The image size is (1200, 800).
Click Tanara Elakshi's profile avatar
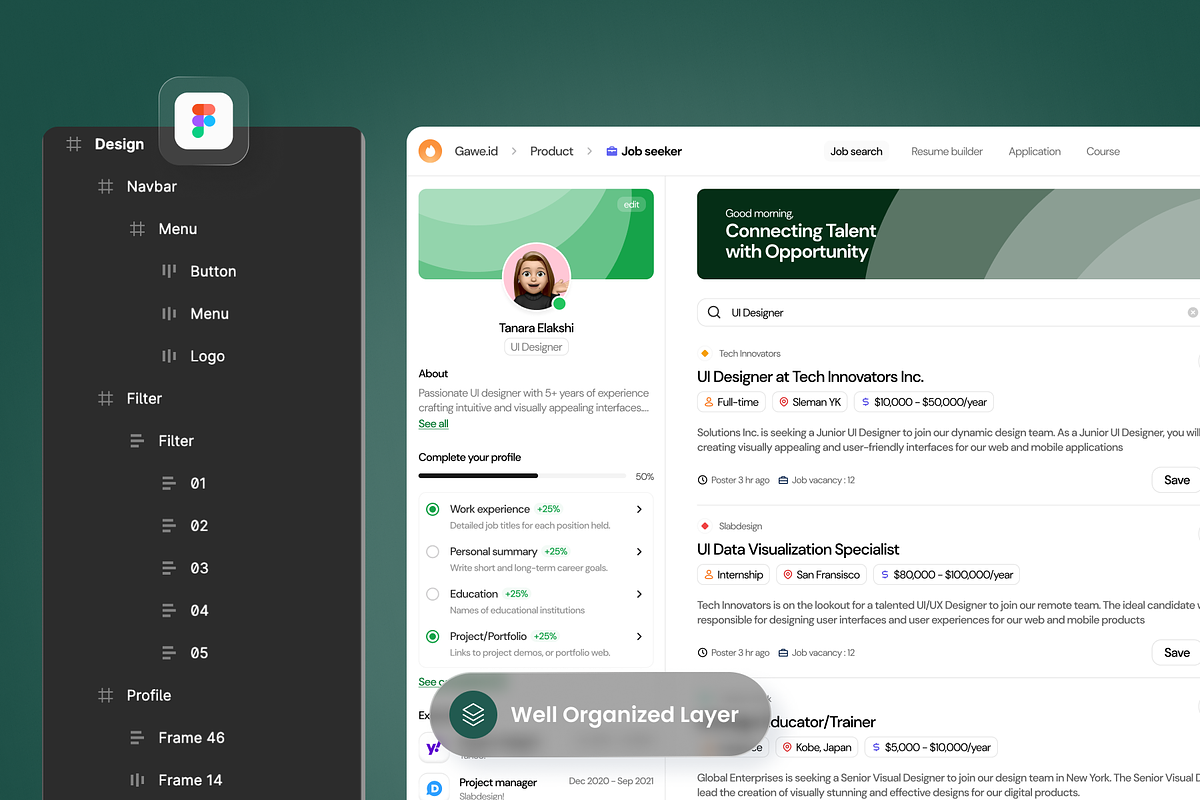536,277
